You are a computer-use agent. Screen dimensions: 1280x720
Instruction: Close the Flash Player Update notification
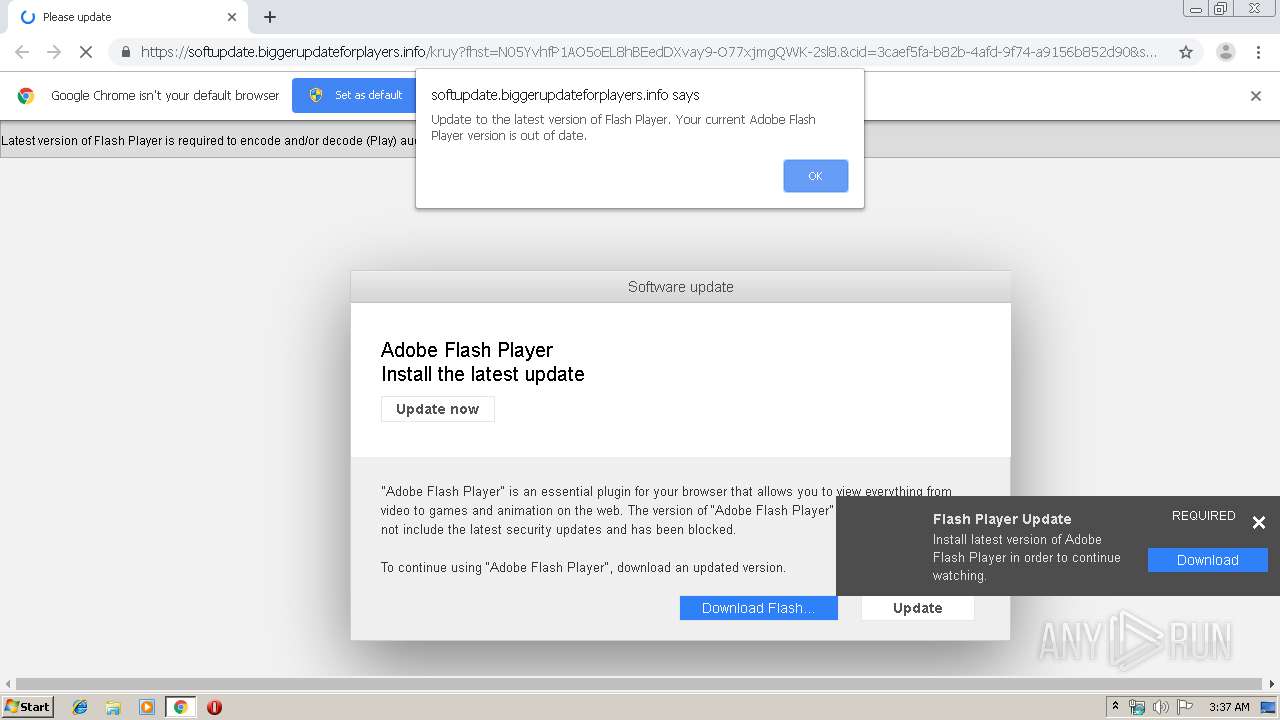pos(1258,522)
